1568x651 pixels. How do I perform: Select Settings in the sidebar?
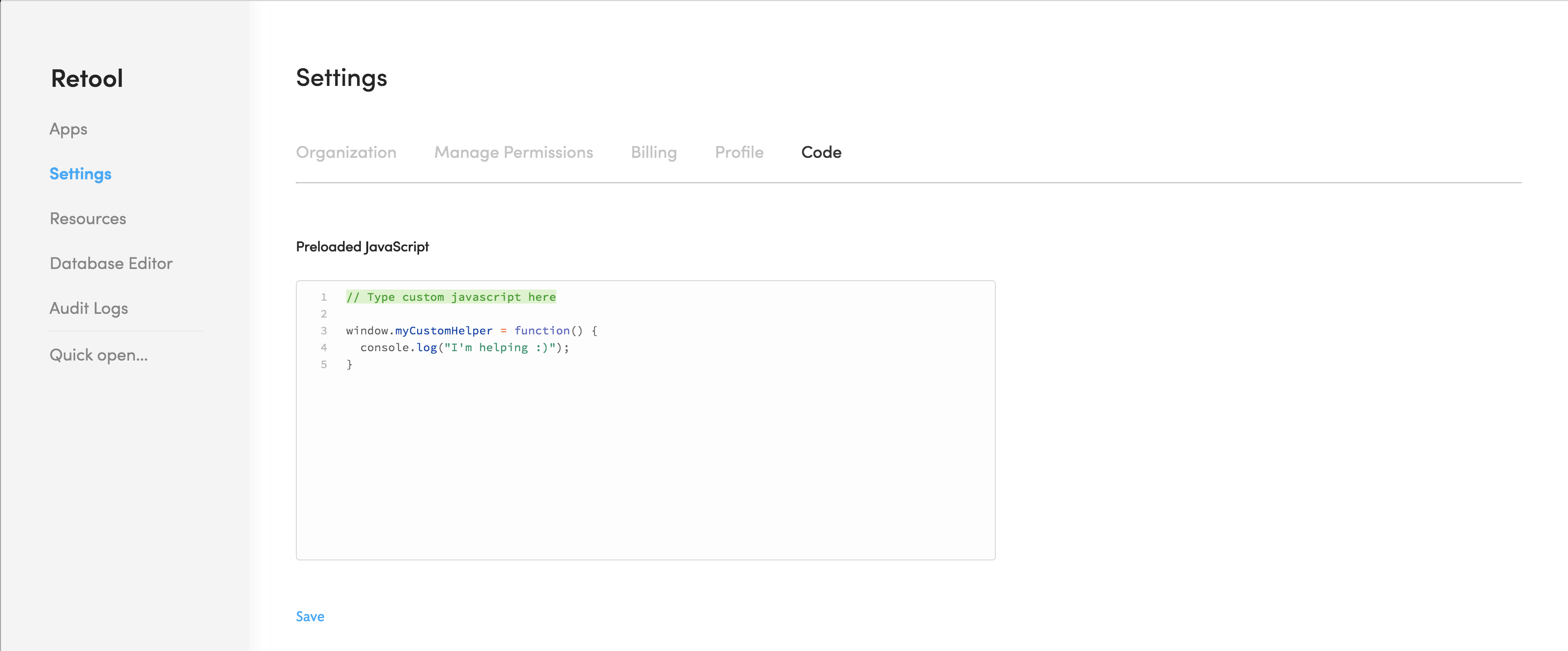pos(80,174)
